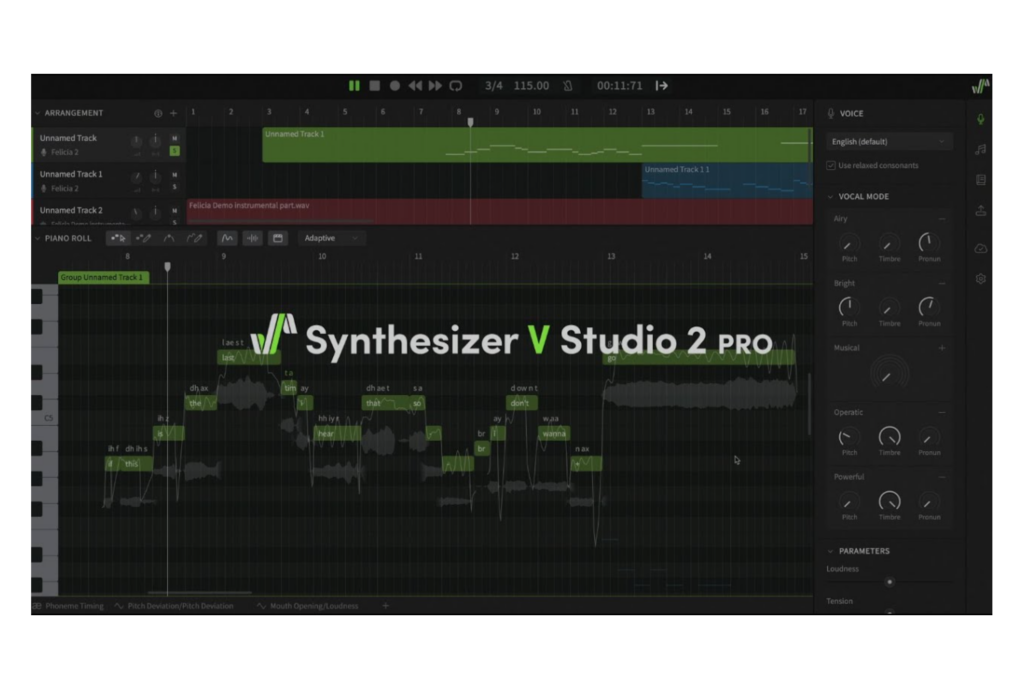Select the red Felicia Demo Instrumental part.wav clip

point(500,212)
